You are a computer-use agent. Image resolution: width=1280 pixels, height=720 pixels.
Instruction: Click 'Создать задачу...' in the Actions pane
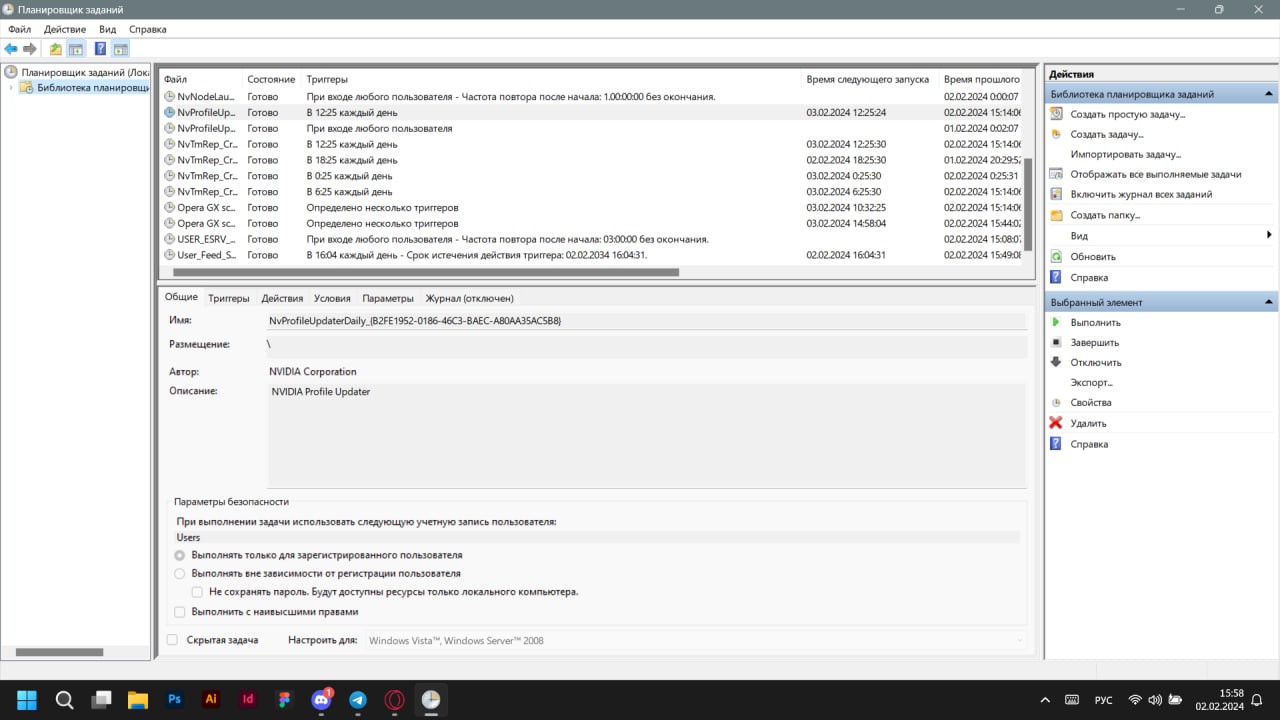[1106, 134]
